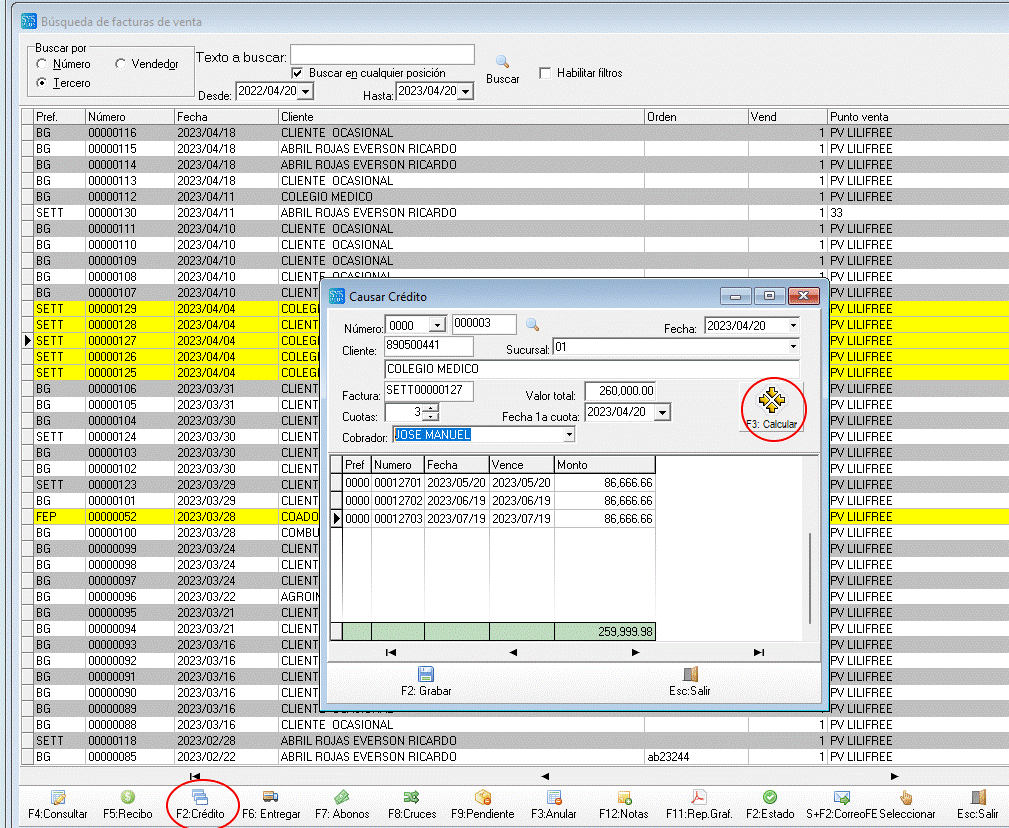Open the Fecha 1a cuota dropdown
Image resolution: width=1009 pixels, height=828 pixels.
662,412
